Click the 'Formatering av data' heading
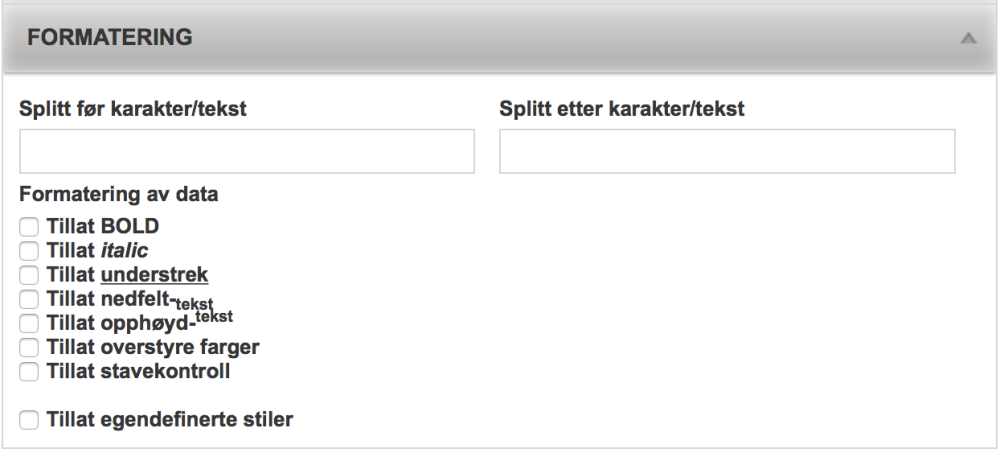The image size is (1000, 457). pos(119,194)
